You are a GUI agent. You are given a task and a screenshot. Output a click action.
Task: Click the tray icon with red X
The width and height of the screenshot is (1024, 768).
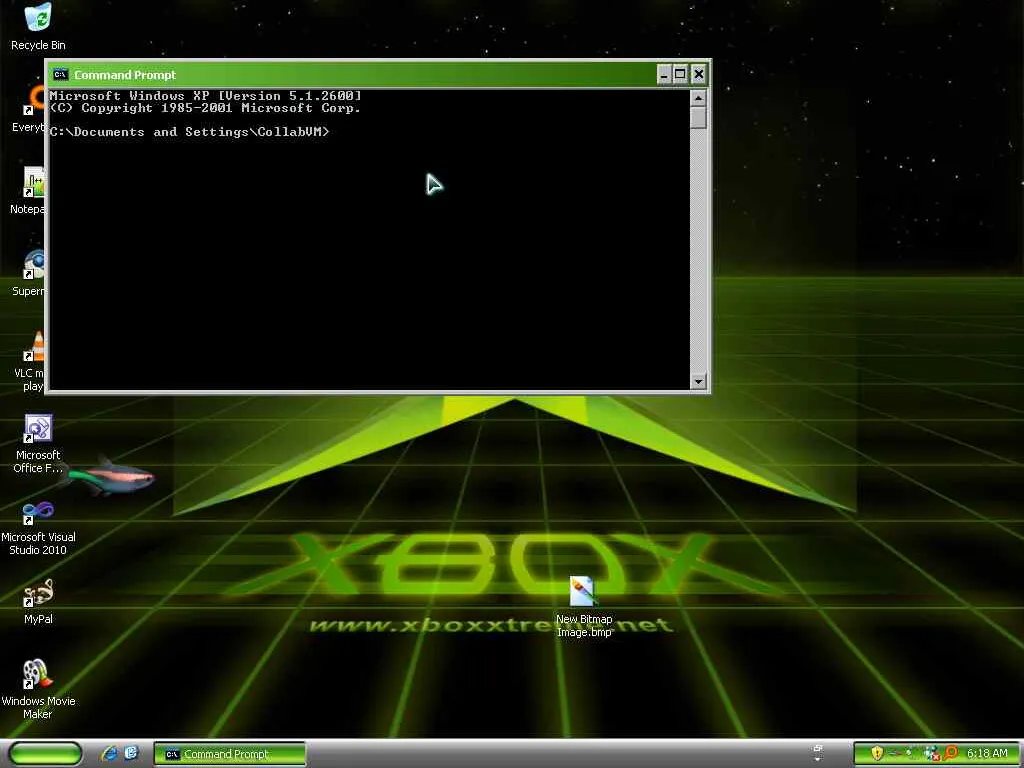click(931, 754)
